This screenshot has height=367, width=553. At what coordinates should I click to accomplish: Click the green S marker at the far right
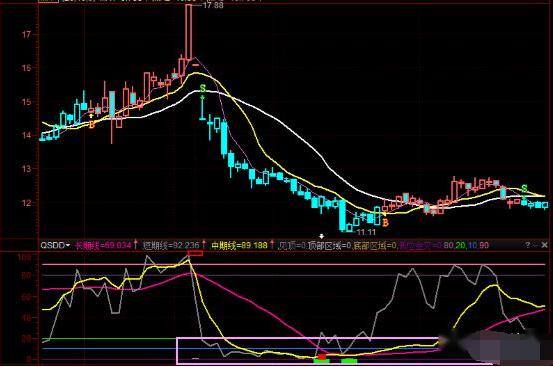(524, 189)
